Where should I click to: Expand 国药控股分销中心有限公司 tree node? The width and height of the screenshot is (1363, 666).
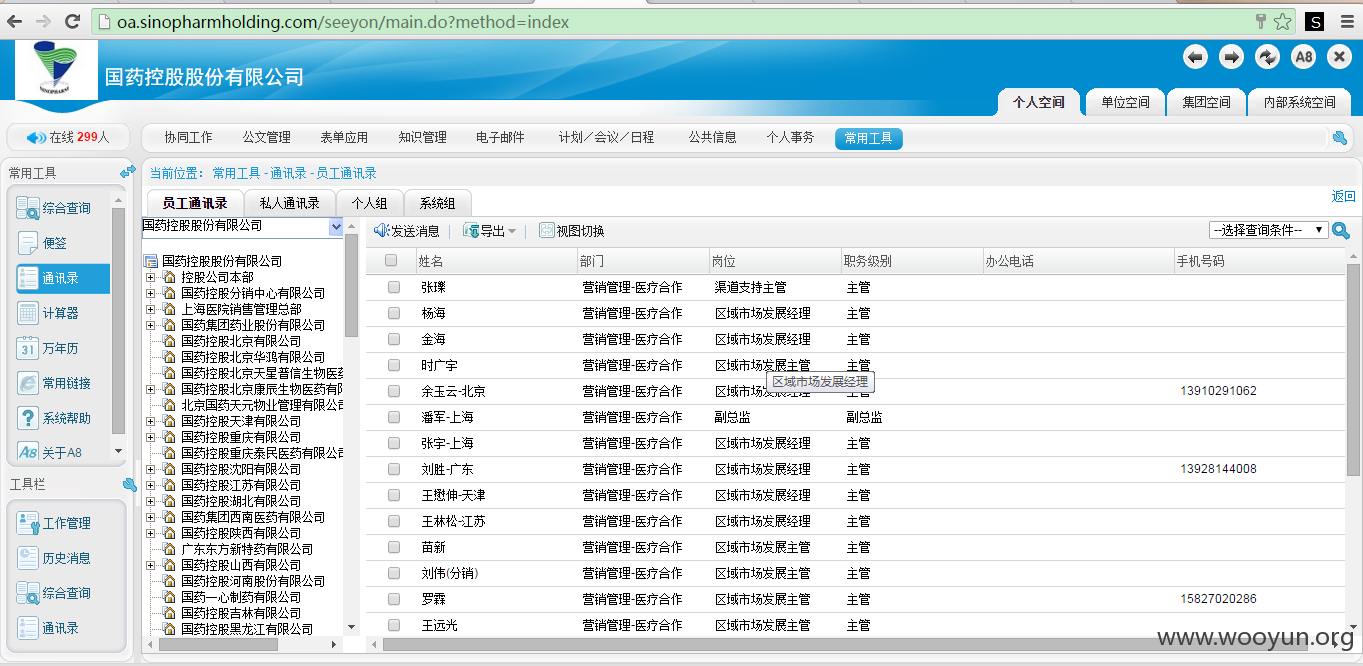click(x=150, y=293)
